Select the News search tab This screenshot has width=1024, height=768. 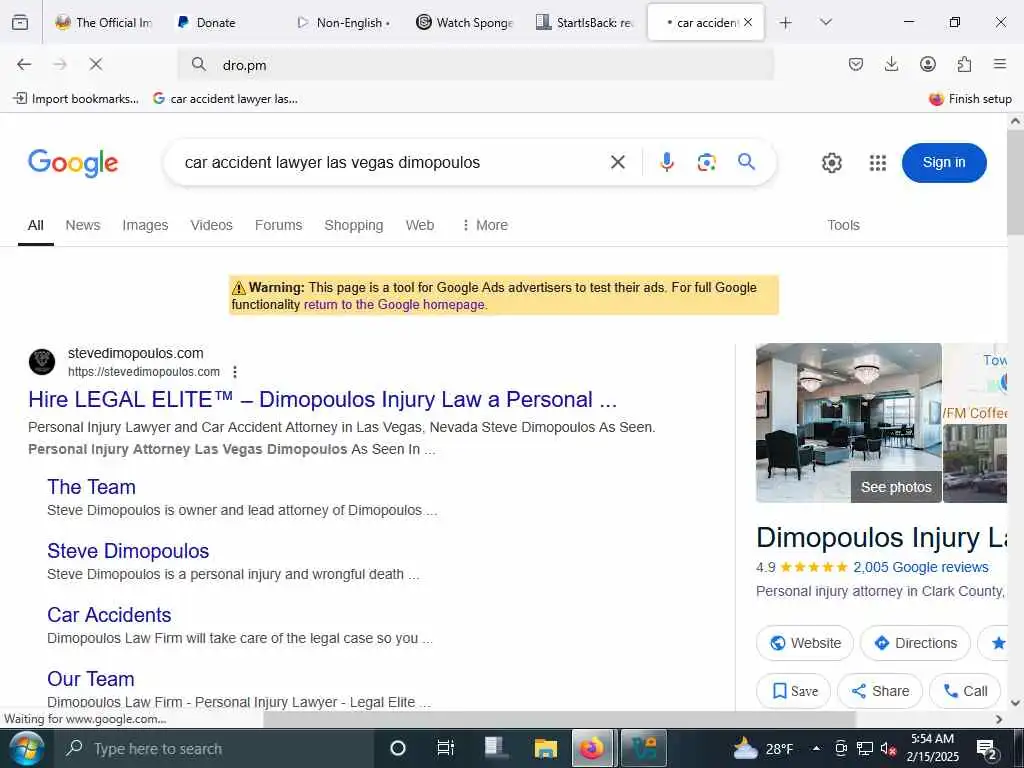point(83,225)
